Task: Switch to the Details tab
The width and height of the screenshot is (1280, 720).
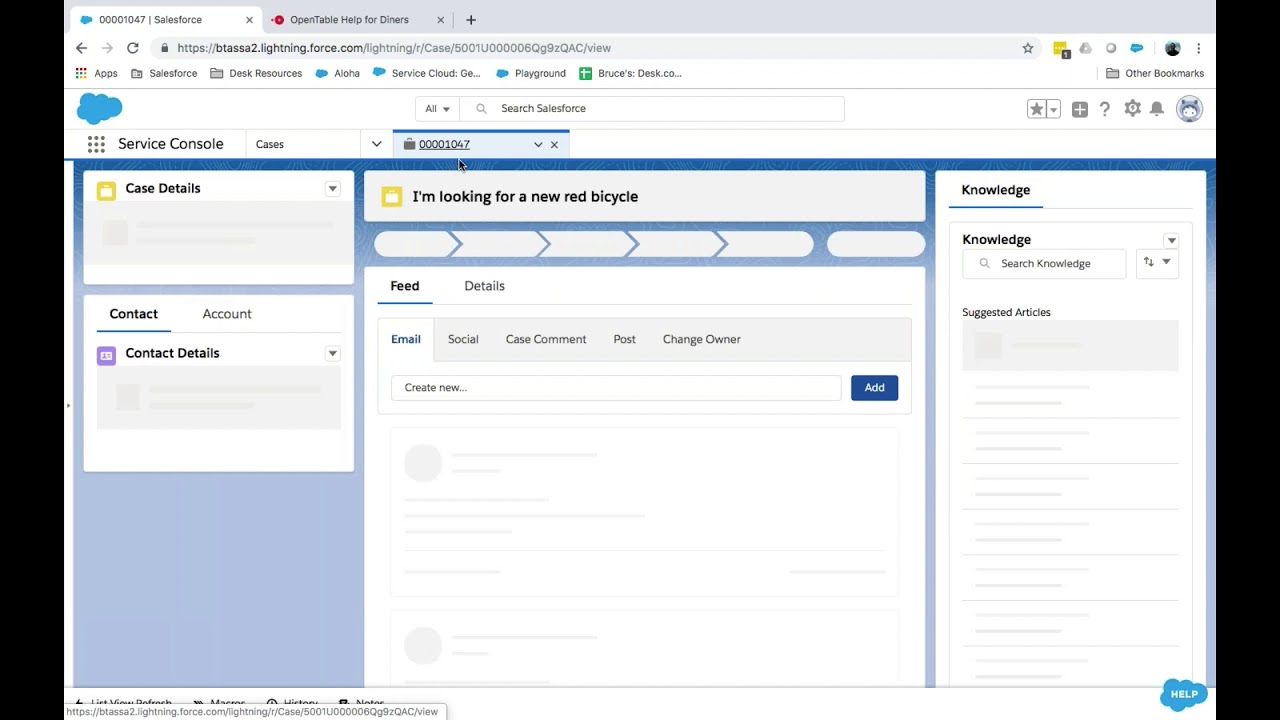Action: pyautogui.click(x=484, y=286)
